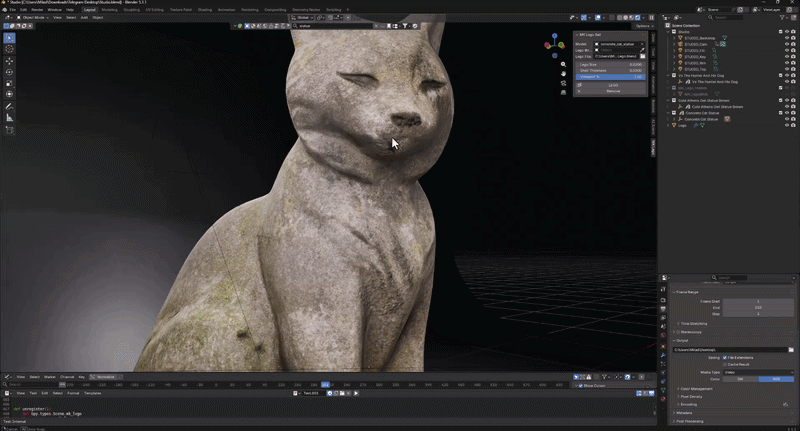
Task: Pick the Rotate tool
Action: 9,72
